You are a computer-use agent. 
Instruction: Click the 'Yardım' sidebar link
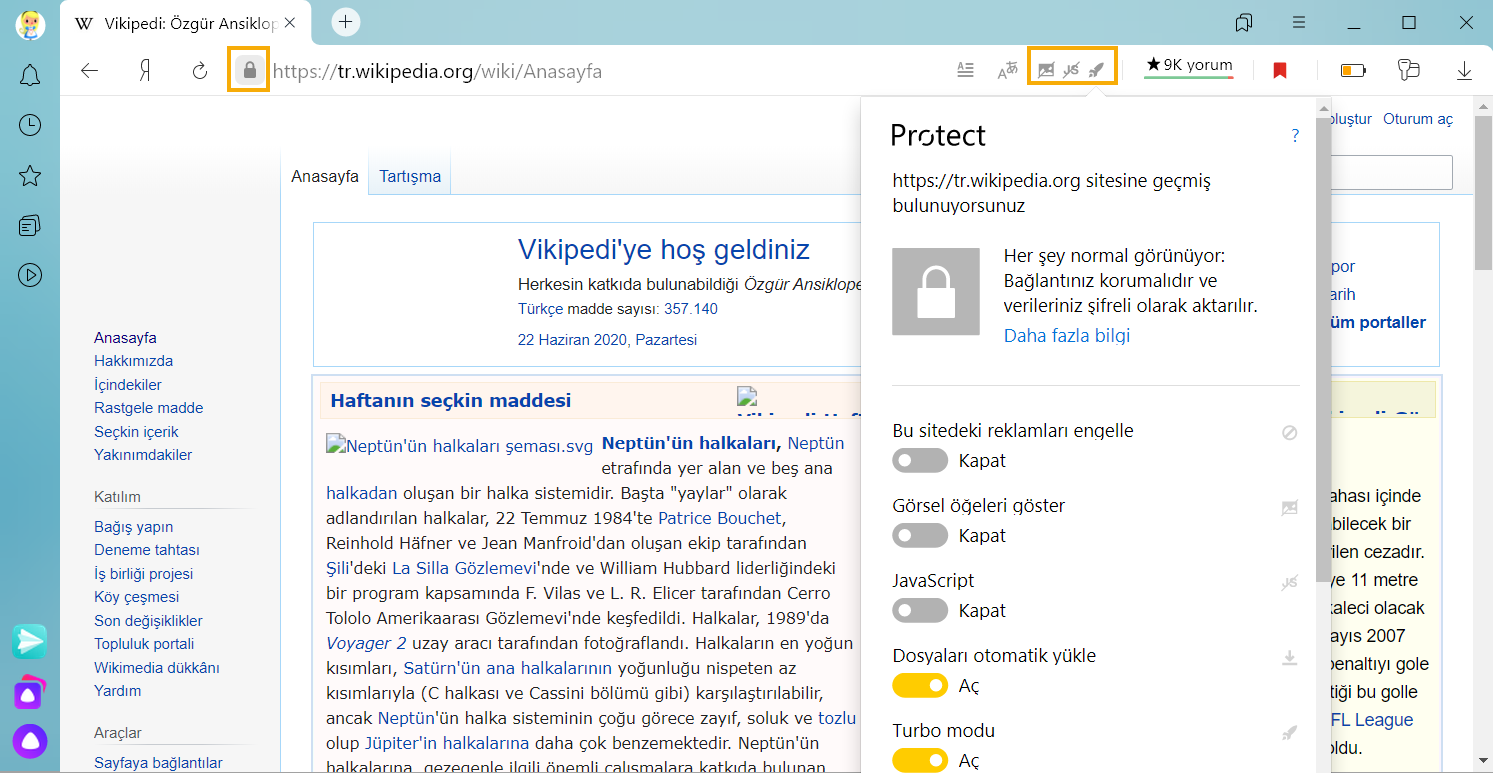[x=118, y=691]
